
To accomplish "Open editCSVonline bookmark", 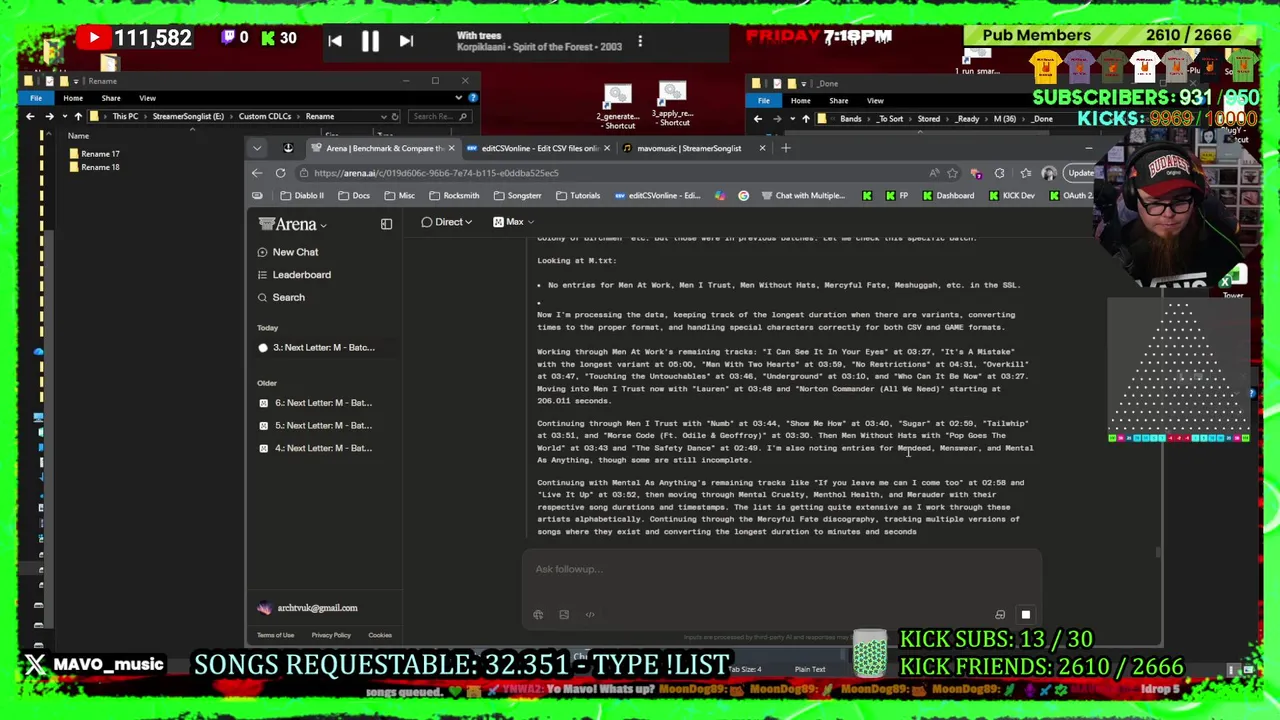I will [657, 196].
